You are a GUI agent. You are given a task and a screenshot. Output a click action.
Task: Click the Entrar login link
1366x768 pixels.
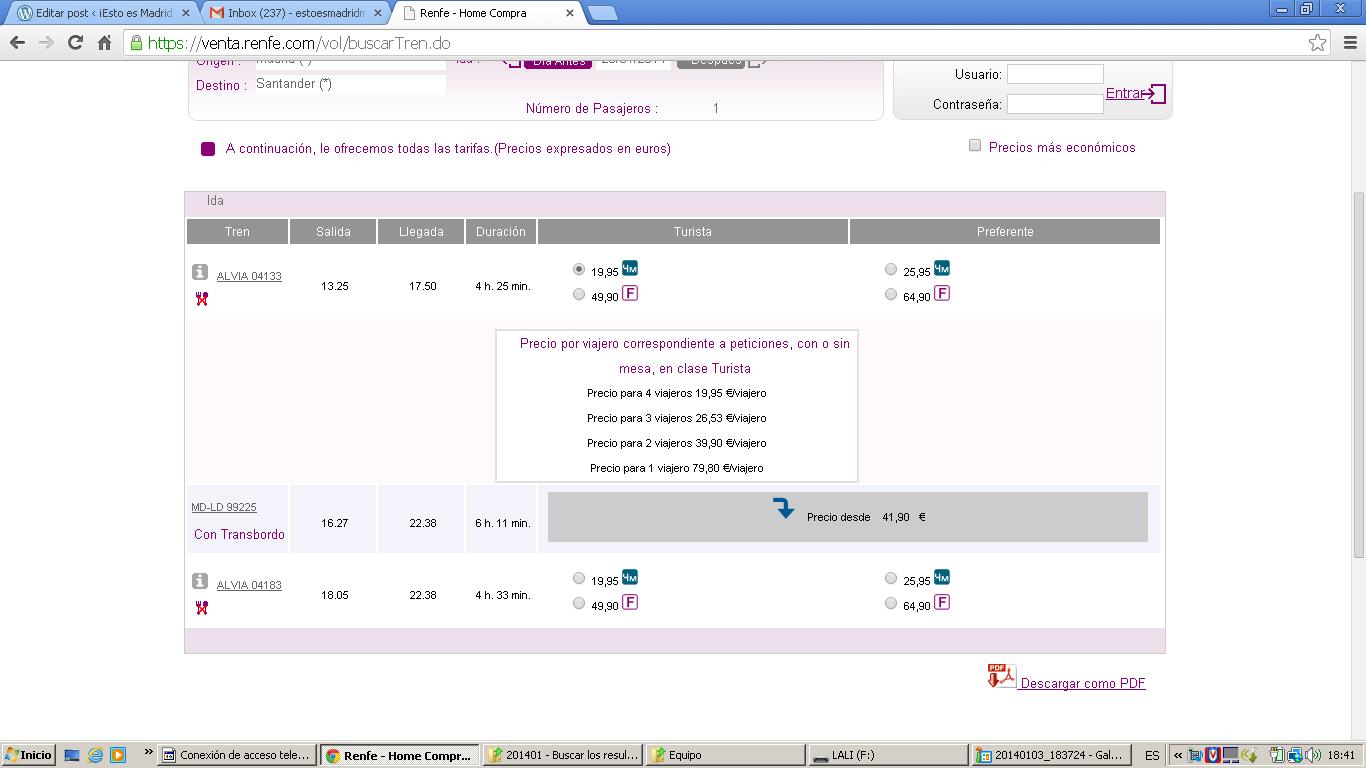coord(1135,93)
